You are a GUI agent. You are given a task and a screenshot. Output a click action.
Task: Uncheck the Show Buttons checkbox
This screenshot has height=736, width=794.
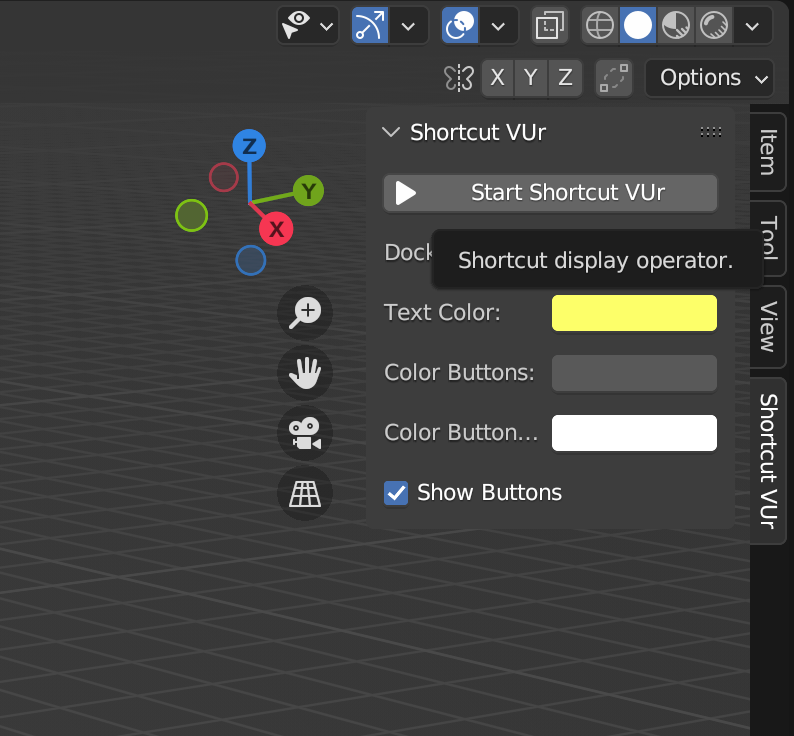pyautogui.click(x=396, y=493)
